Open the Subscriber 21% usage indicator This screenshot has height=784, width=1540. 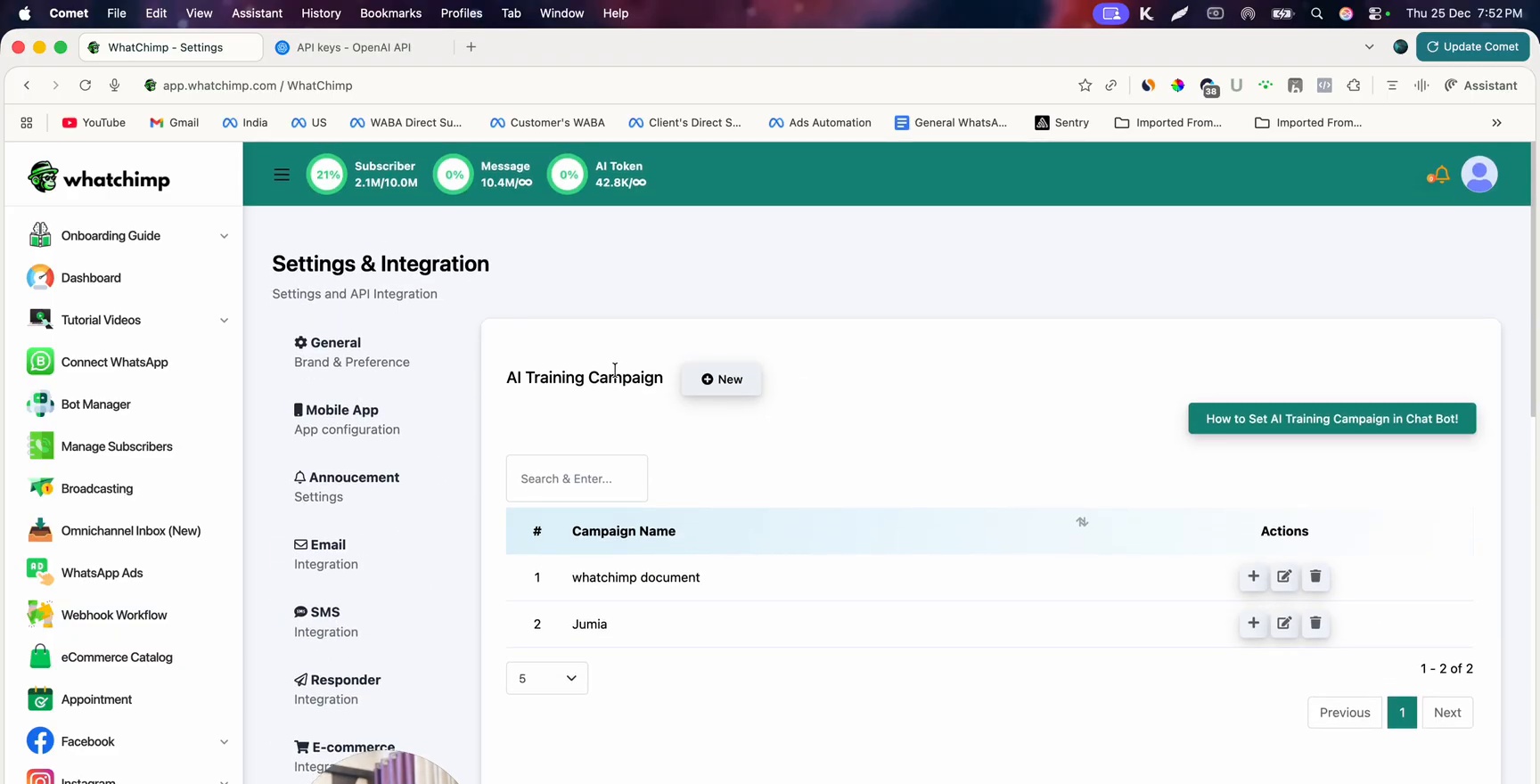click(362, 175)
